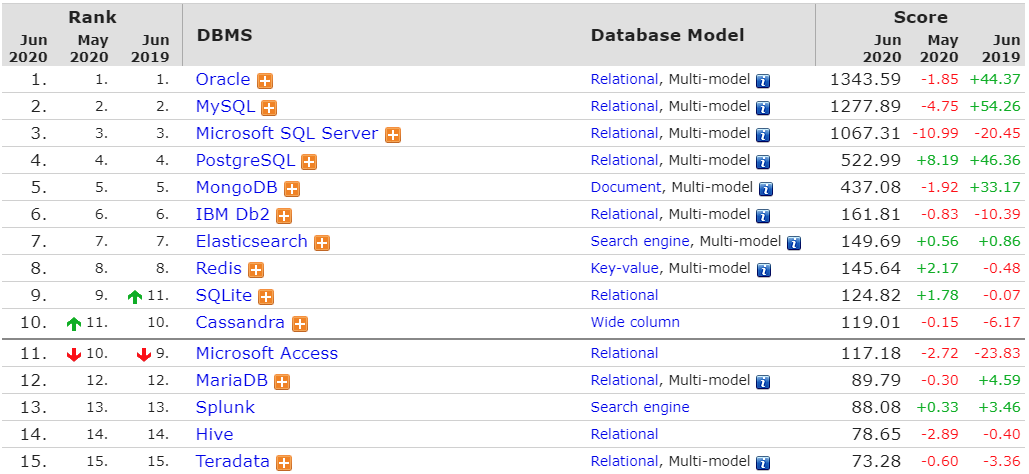Click the info icon in Microsoft SQL Server row
Image resolution: width=1029 pixels, height=474 pixels.
(x=763, y=135)
